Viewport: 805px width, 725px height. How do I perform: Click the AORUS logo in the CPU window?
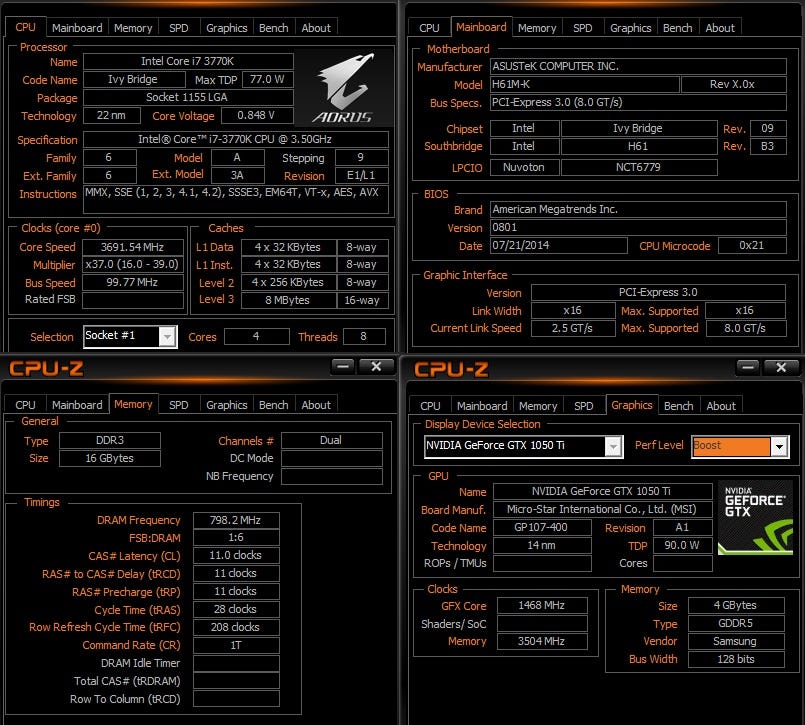click(344, 88)
